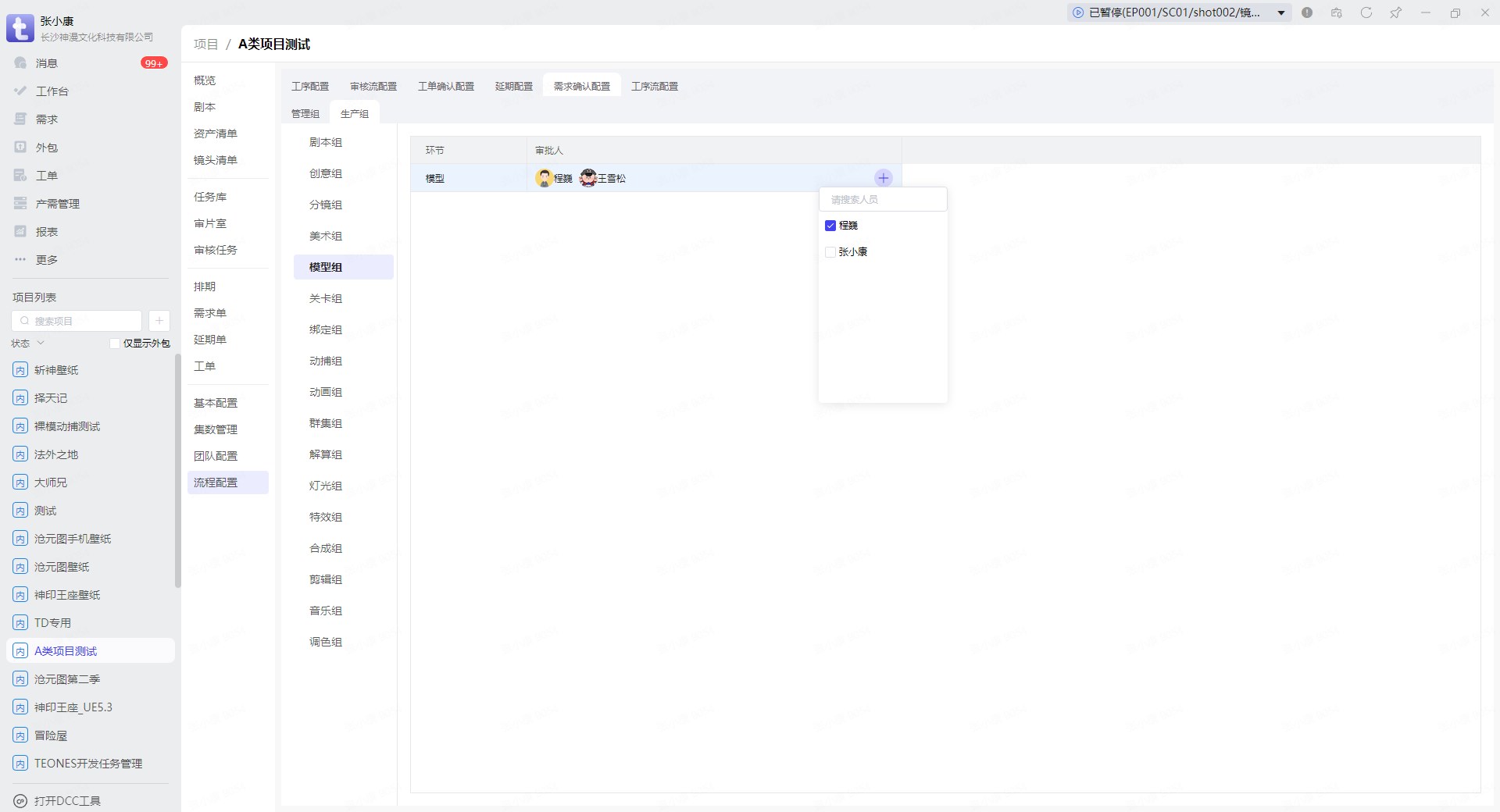
Task: Check the 张小康 checkbox in popup
Action: click(x=830, y=252)
